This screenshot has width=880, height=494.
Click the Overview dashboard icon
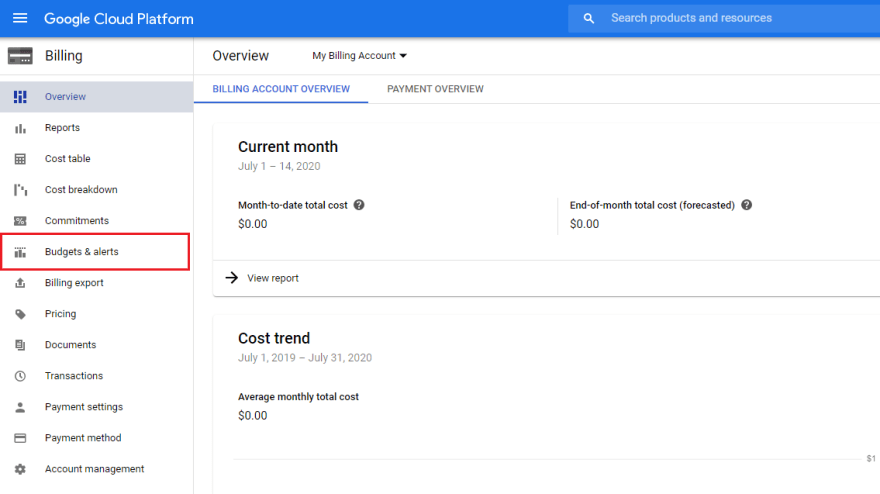pos(20,97)
